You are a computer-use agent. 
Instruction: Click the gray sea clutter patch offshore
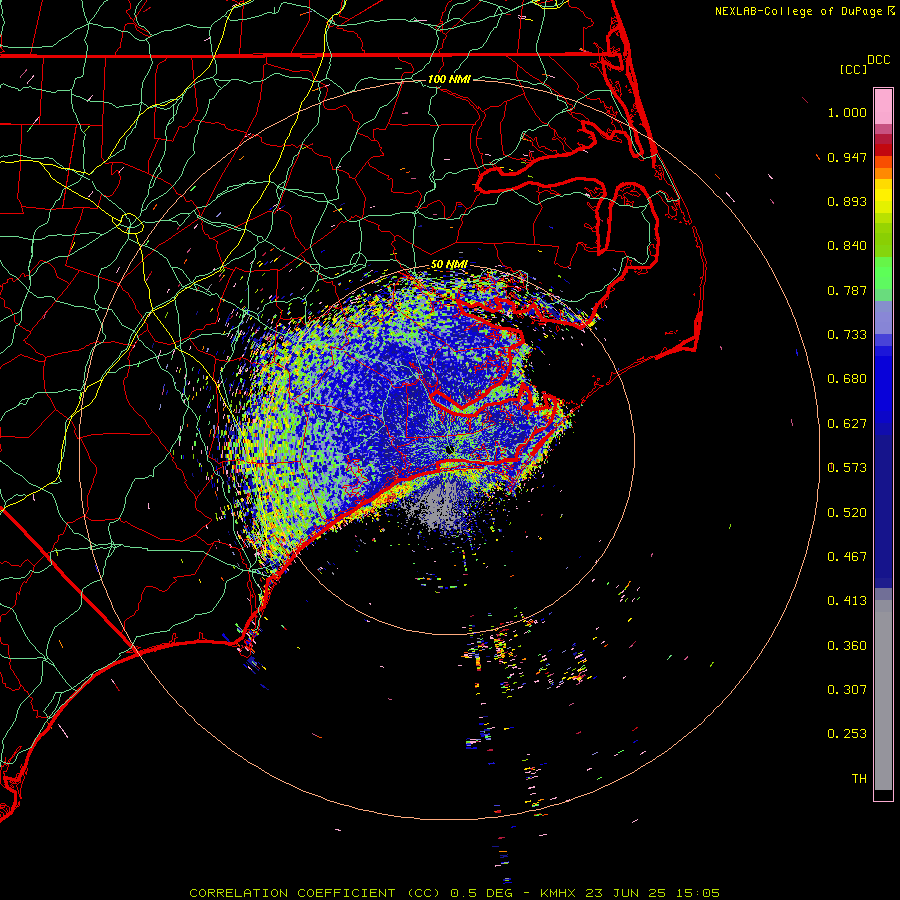(439, 505)
